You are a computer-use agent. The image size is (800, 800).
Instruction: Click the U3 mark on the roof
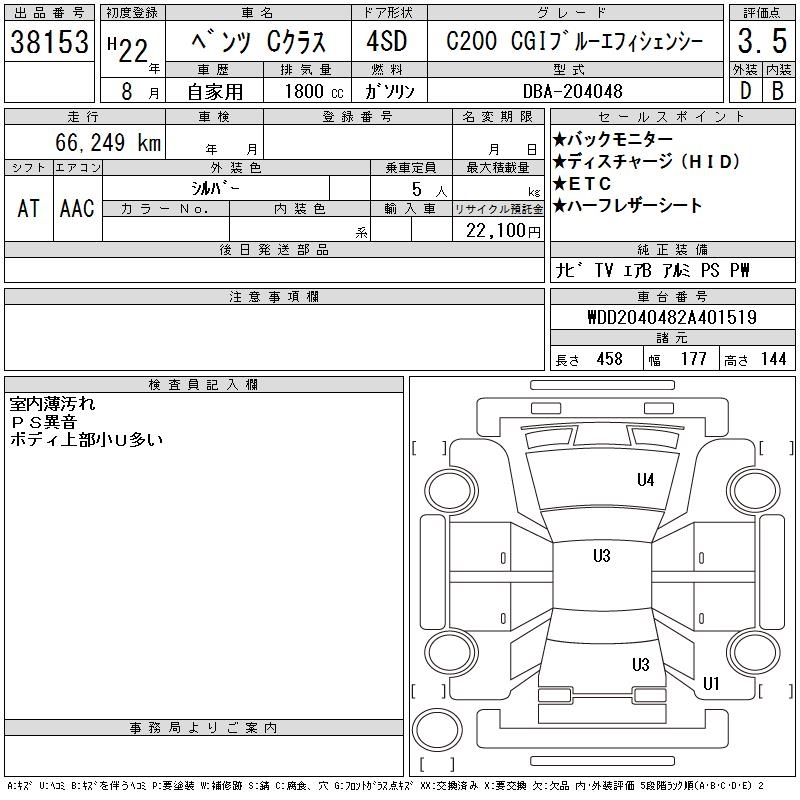[602, 555]
